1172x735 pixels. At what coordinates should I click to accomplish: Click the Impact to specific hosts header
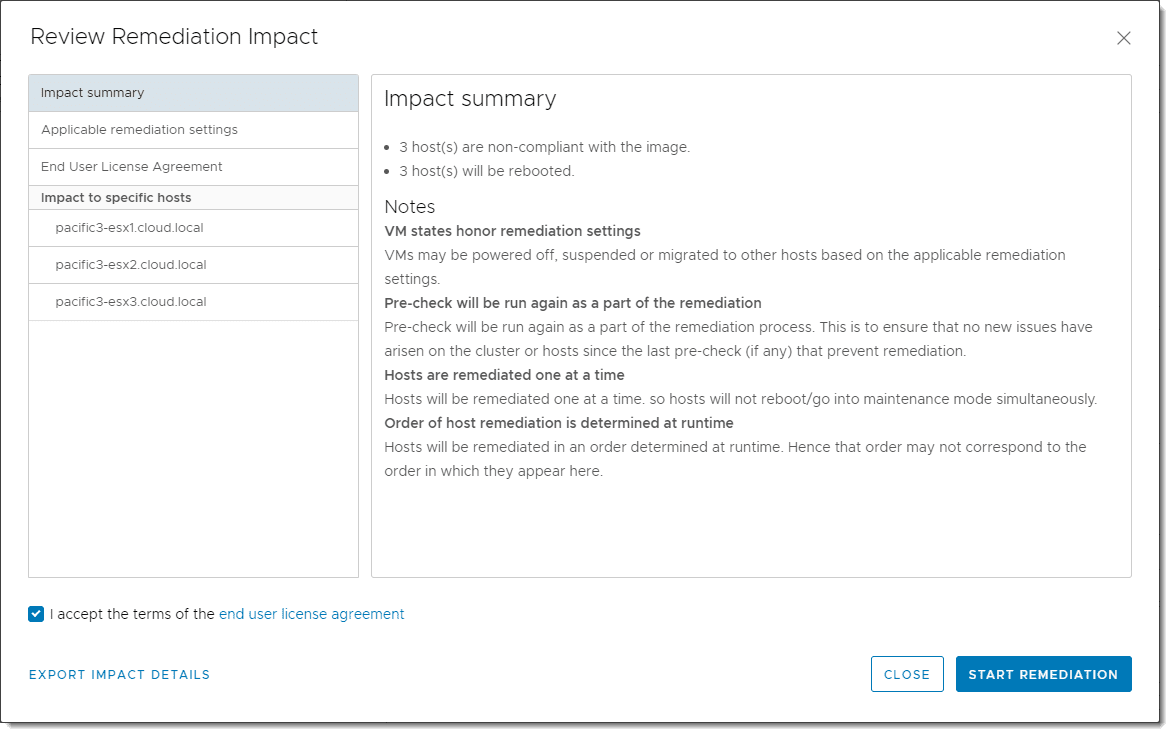pos(116,198)
